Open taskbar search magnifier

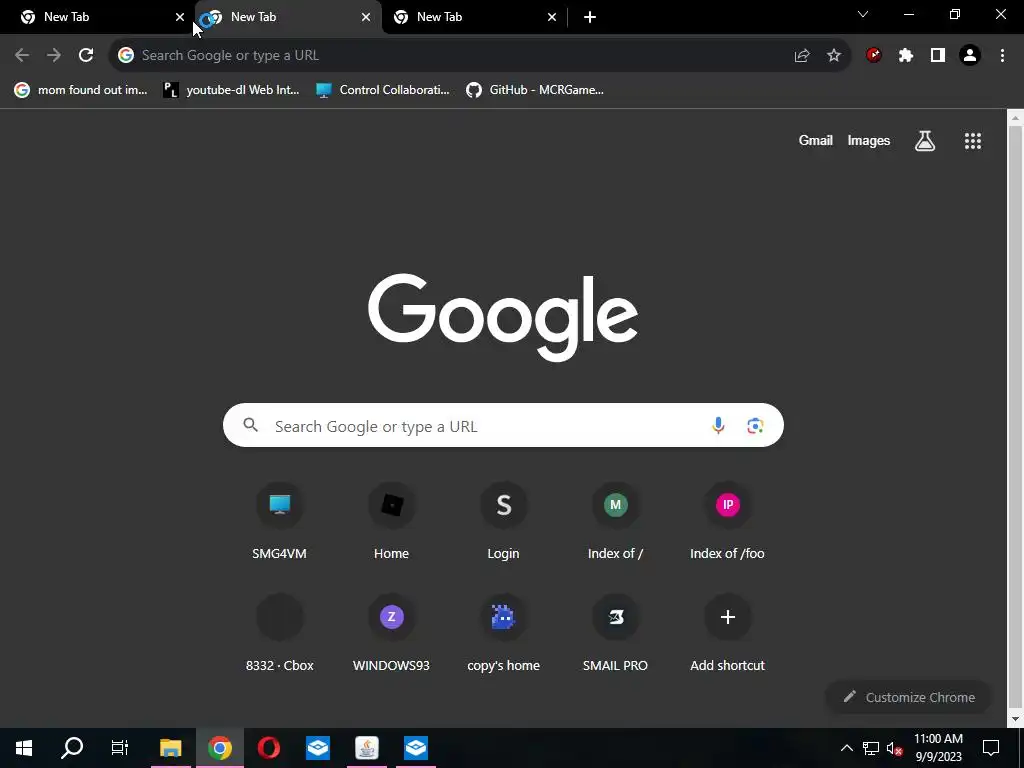[x=72, y=748]
